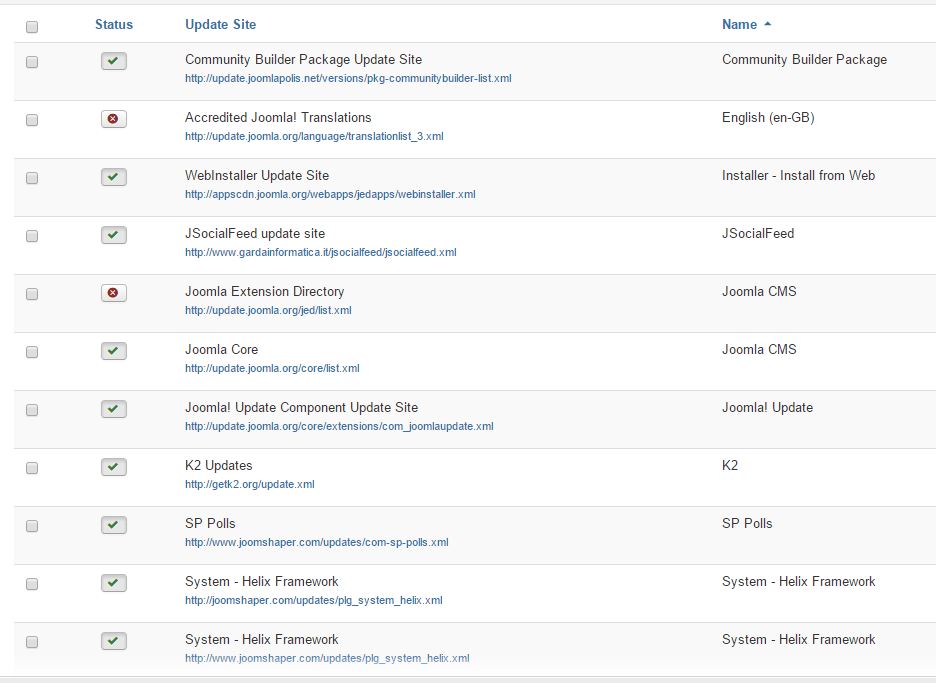Screen dimensions: 936x683
Task: Open the pkg-communitybuilder-list.xml URL
Action: [x=348, y=78]
